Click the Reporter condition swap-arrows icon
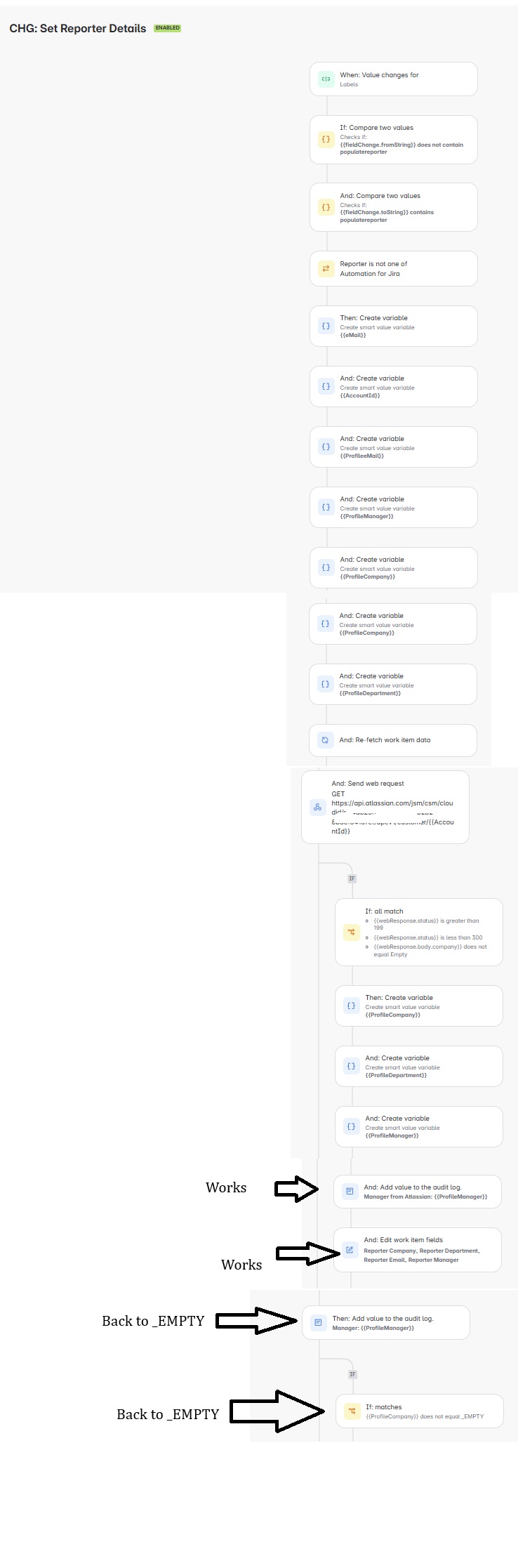The image size is (518, 1568). point(326,268)
